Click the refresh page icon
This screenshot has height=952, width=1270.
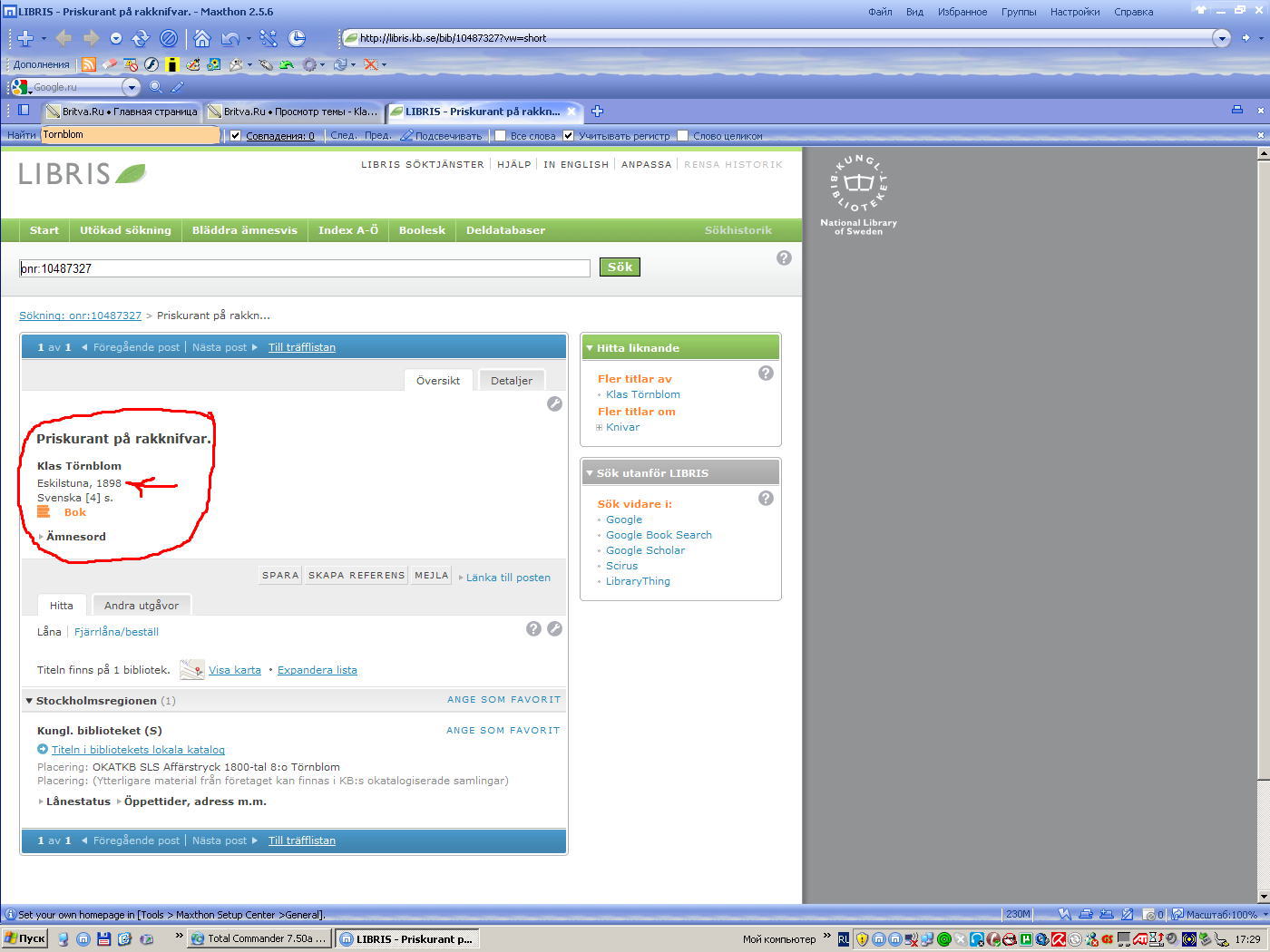(140, 38)
